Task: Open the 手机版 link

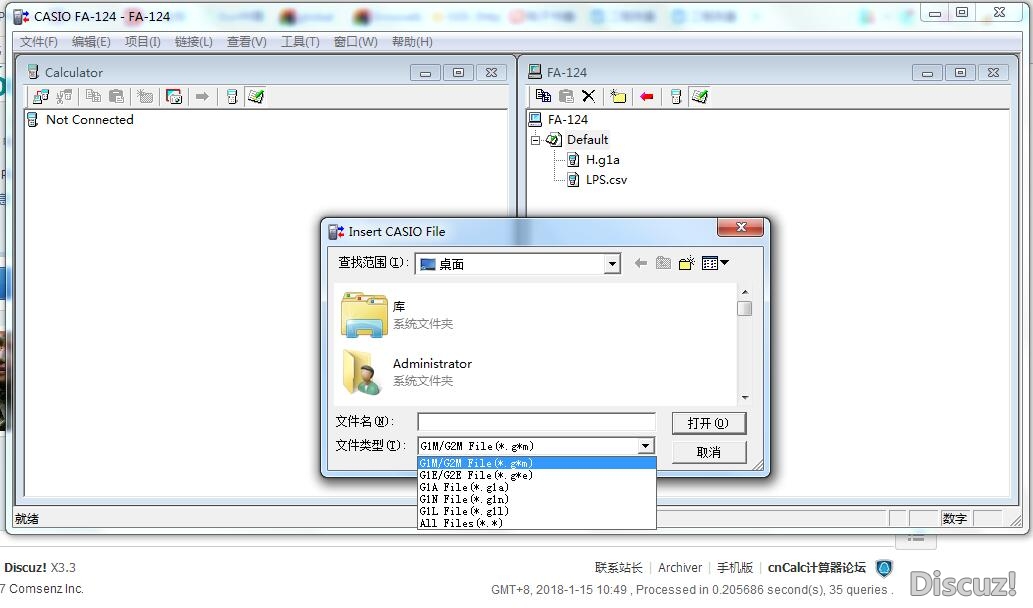Action: point(735,568)
